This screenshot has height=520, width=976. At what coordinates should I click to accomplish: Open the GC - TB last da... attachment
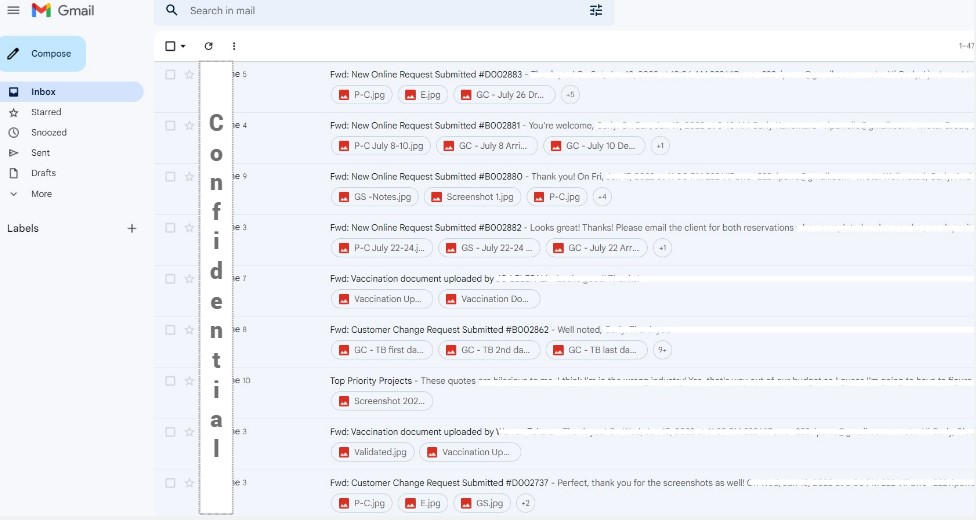coord(596,350)
